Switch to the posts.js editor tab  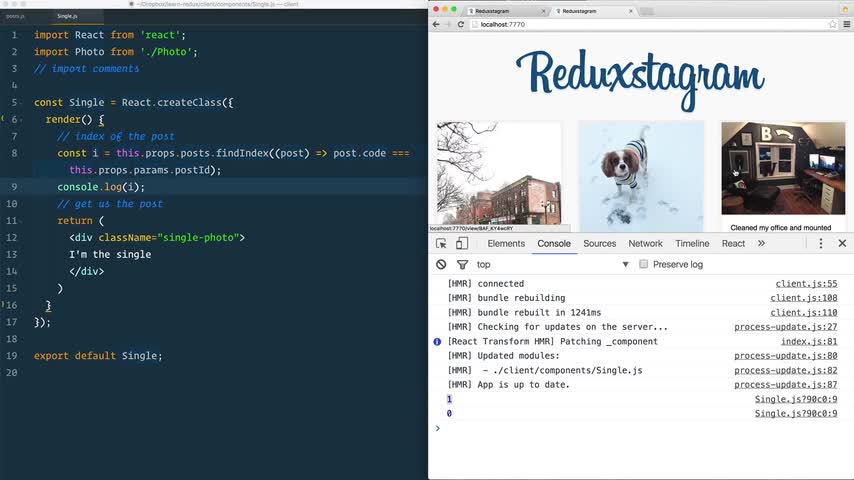pos(15,16)
